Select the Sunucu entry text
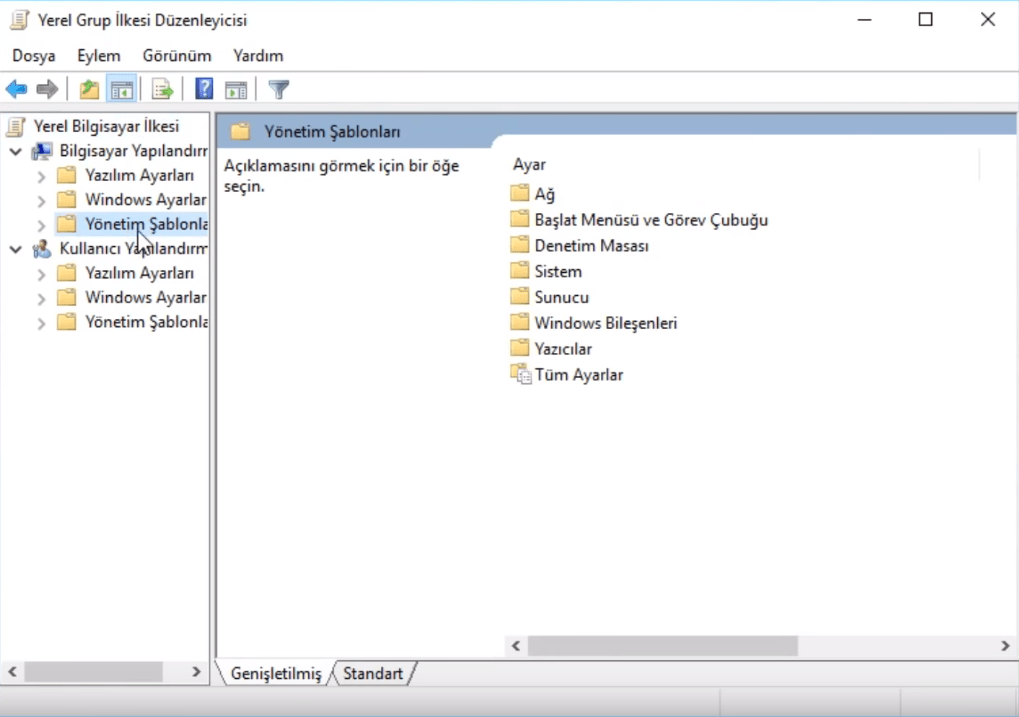Viewport: 1019px width, 717px height. click(561, 297)
